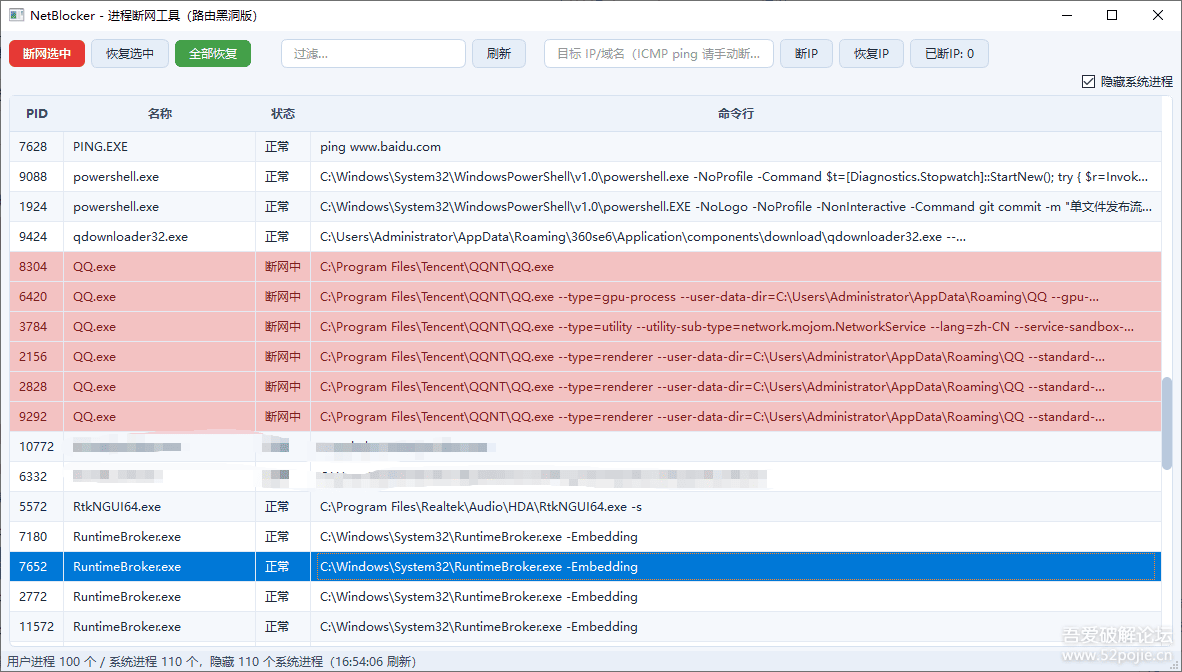
Task: Click the 恢复IP button
Action: (x=871, y=54)
